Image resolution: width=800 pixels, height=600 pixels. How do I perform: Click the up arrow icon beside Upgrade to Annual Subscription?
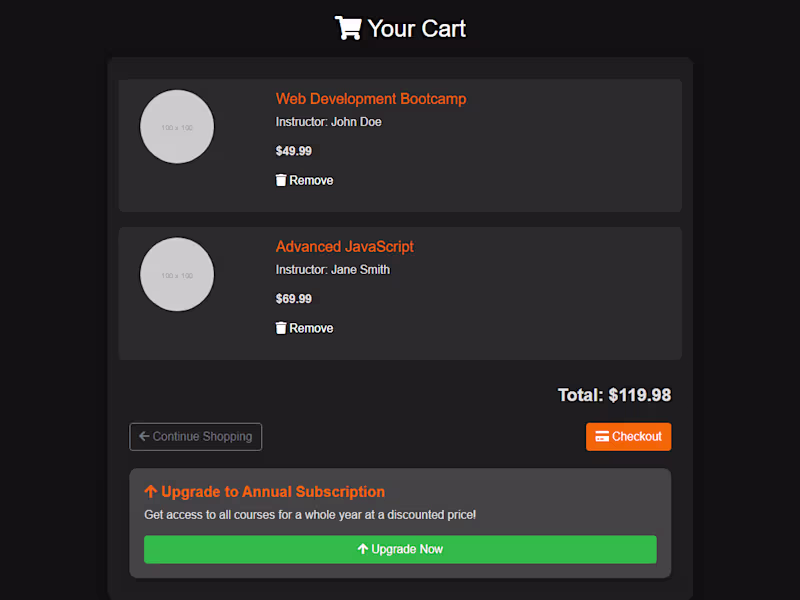[151, 492]
